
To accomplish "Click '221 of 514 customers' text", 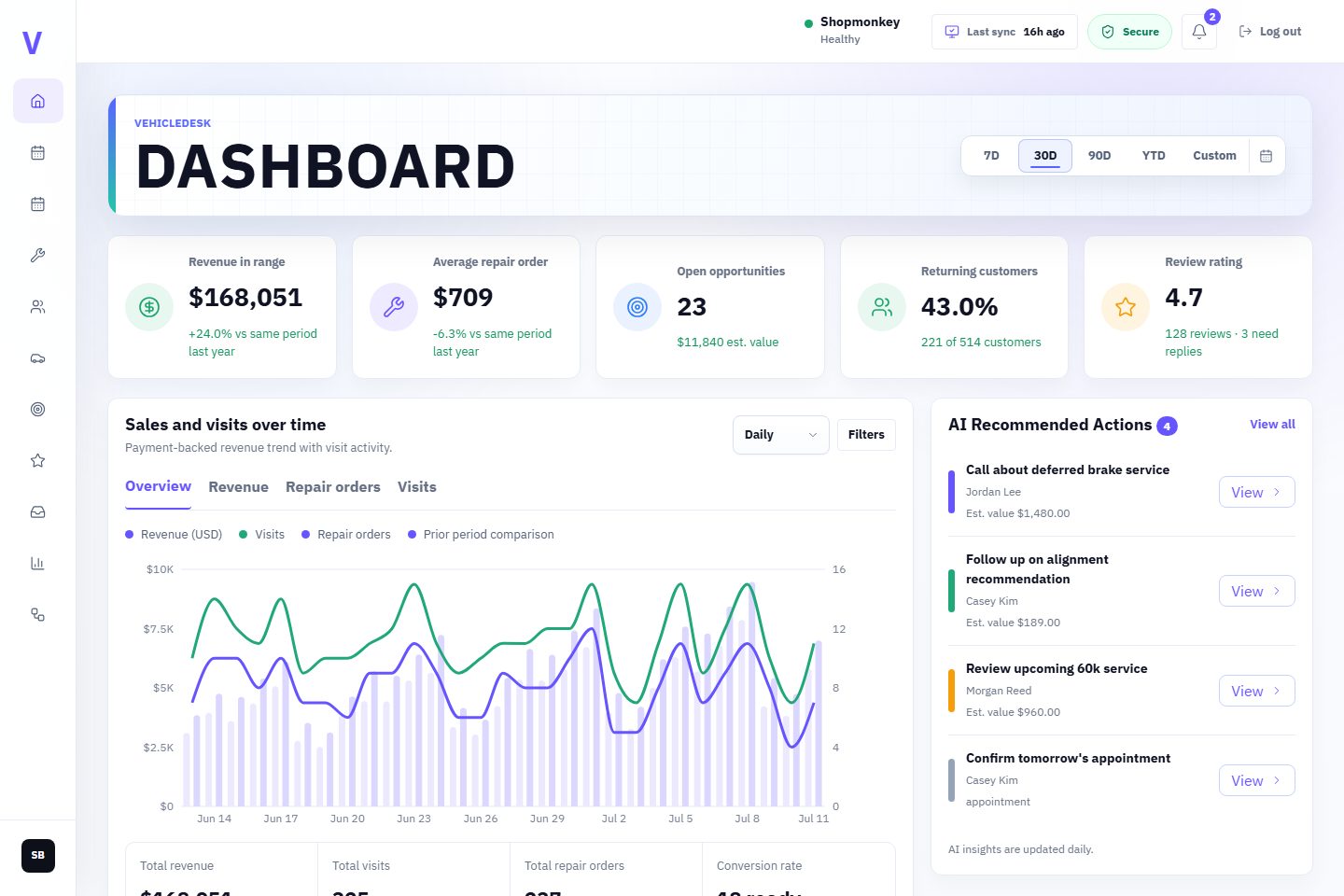I will pyautogui.click(x=981, y=343).
